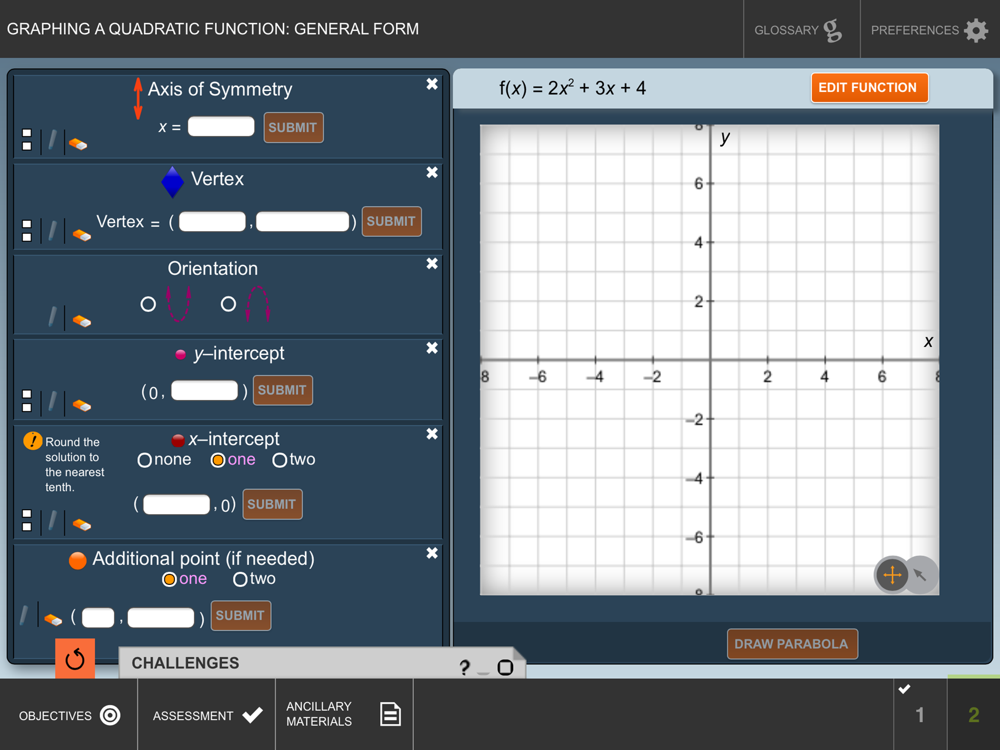Minimize the Challenges panel

[484, 670]
